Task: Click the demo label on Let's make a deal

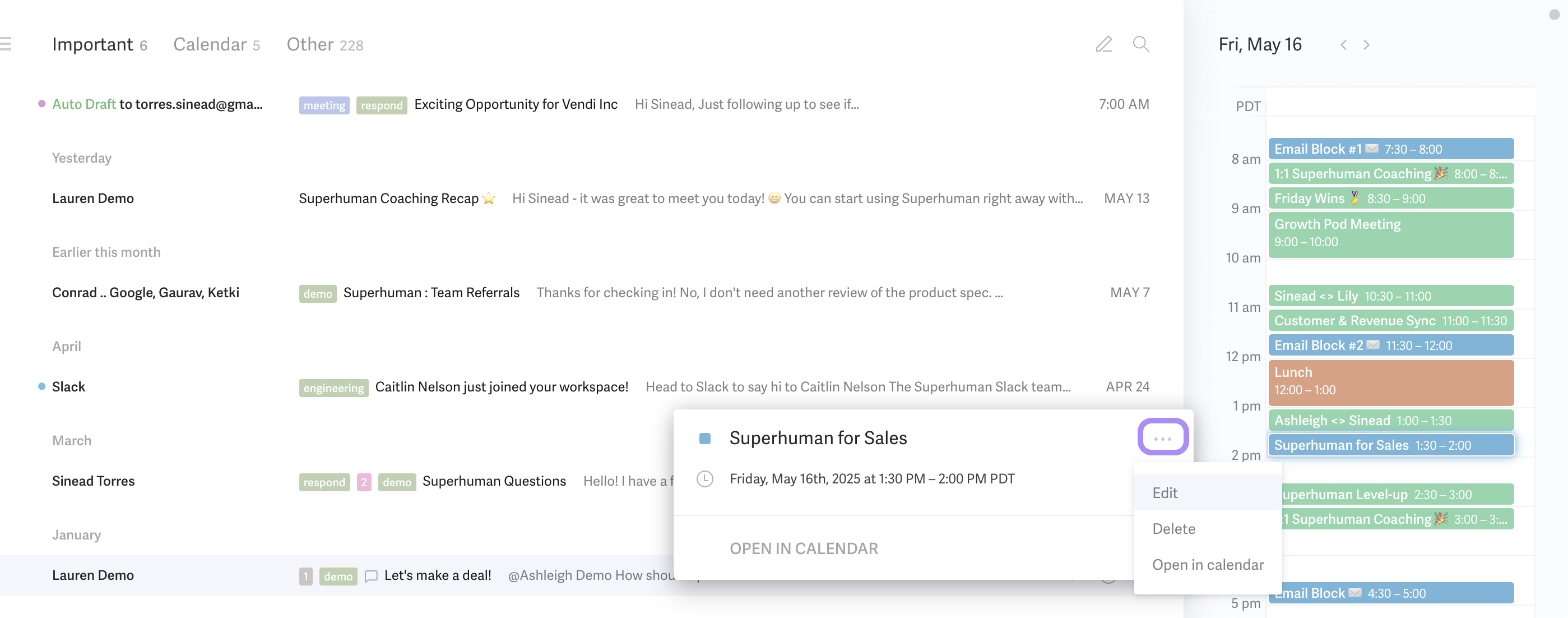Action: 338,576
